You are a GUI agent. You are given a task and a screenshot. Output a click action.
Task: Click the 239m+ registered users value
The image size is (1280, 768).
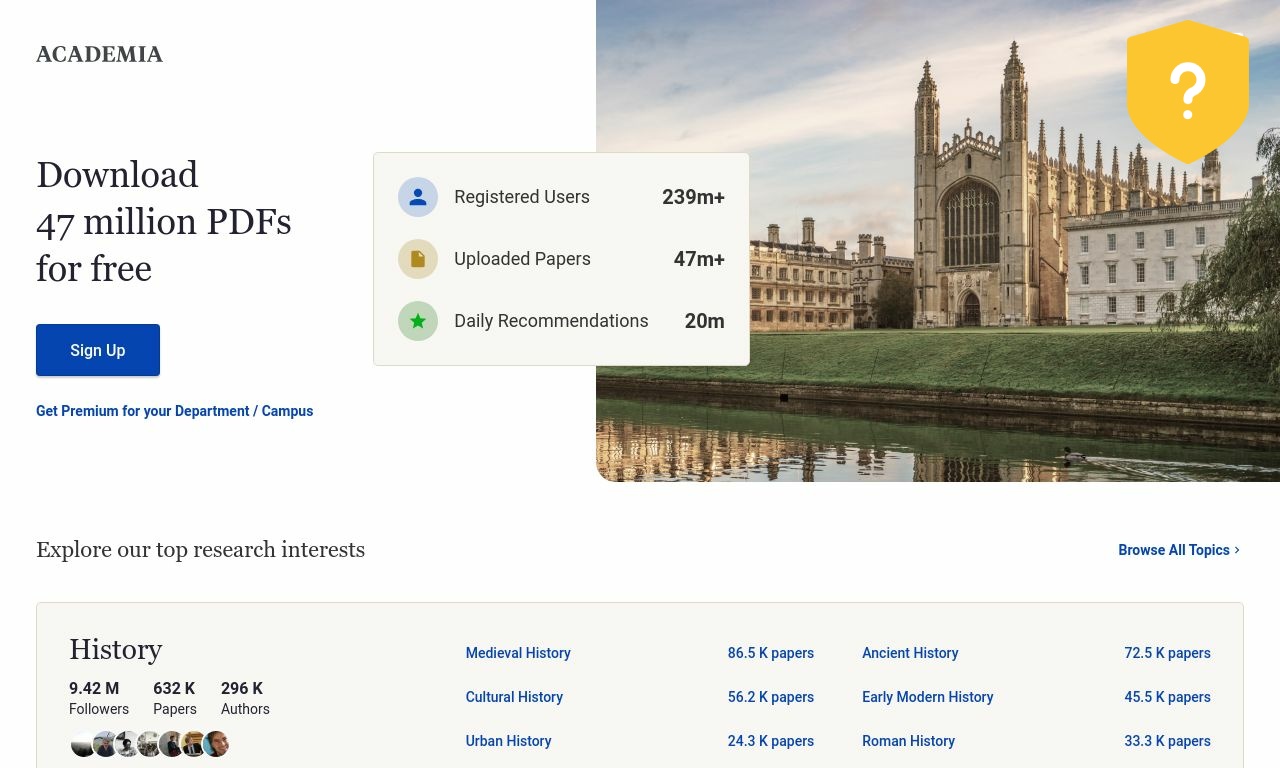click(x=693, y=197)
